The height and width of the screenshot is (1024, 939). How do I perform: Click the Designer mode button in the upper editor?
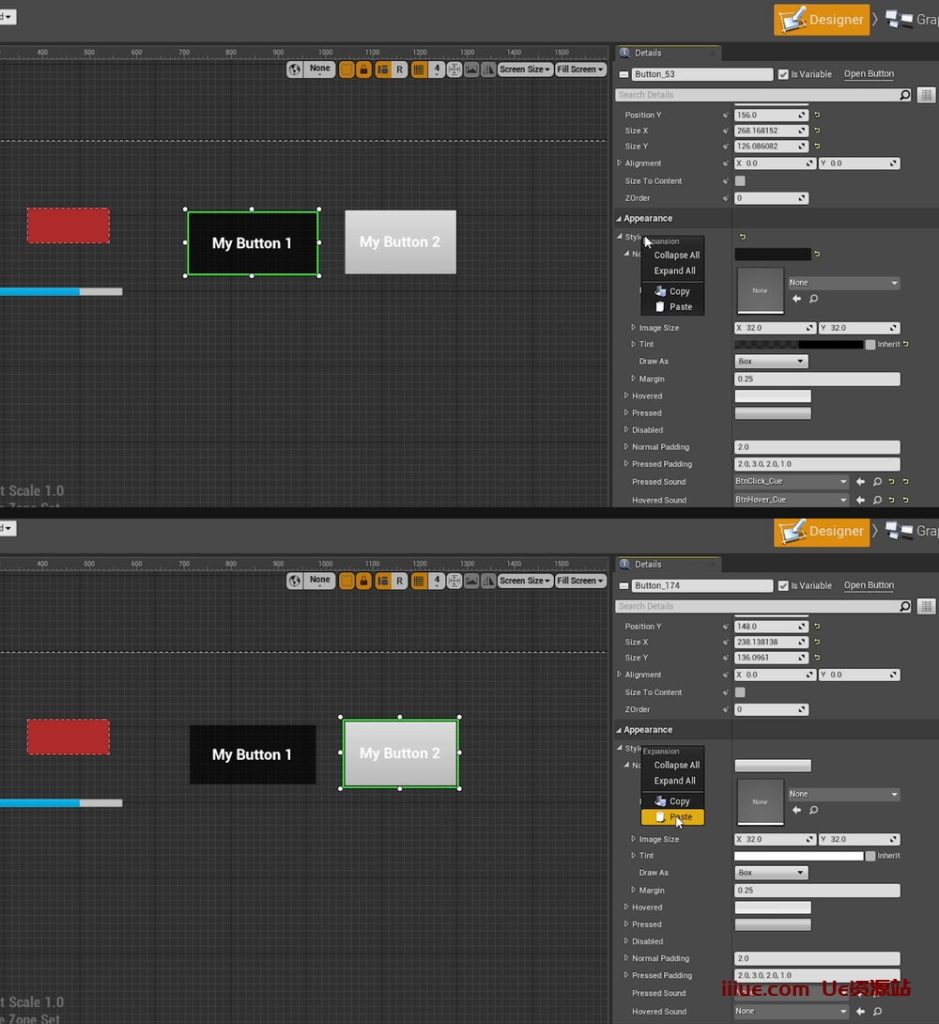tap(821, 19)
